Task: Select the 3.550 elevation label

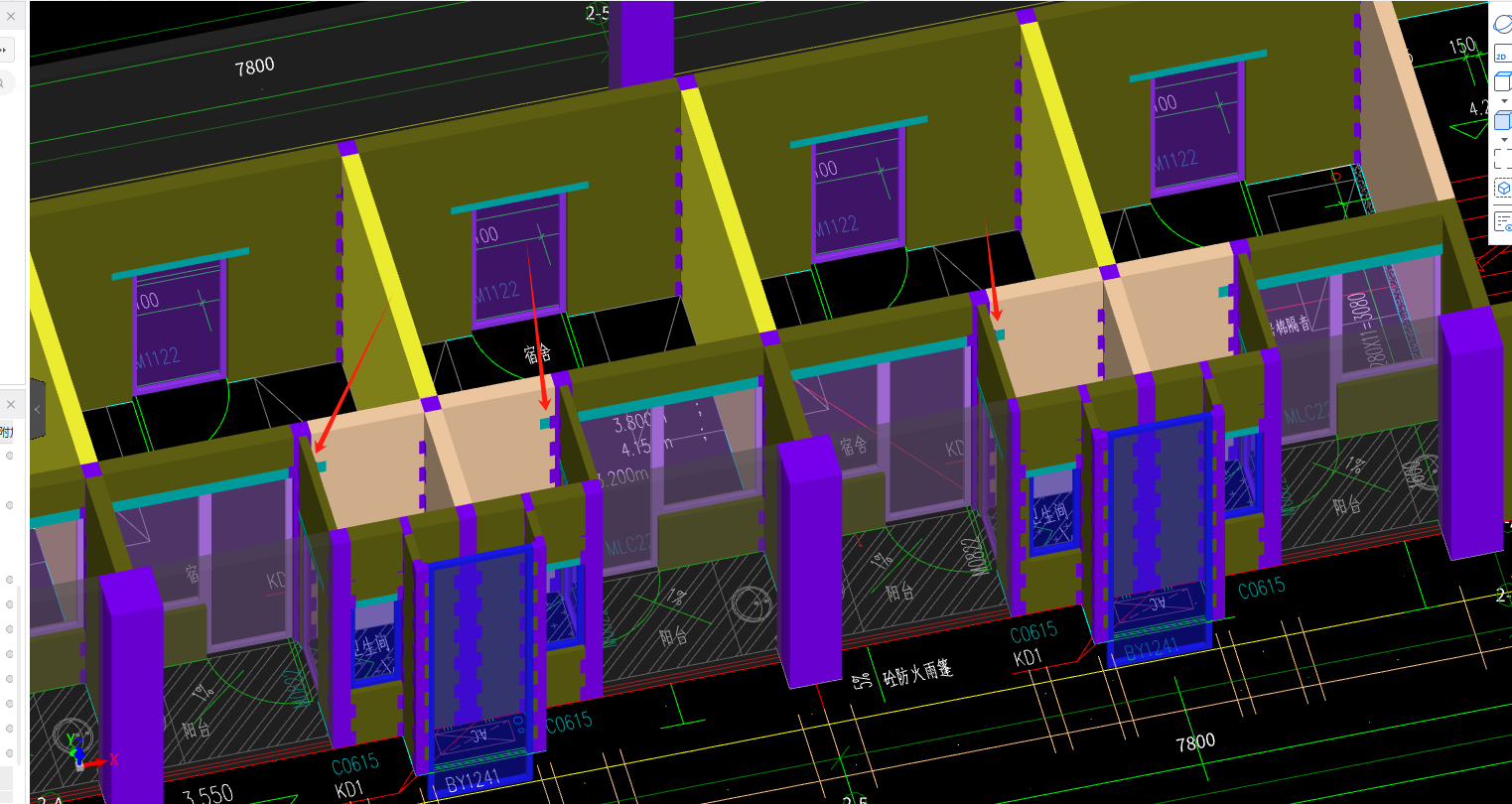Action: pos(207,793)
